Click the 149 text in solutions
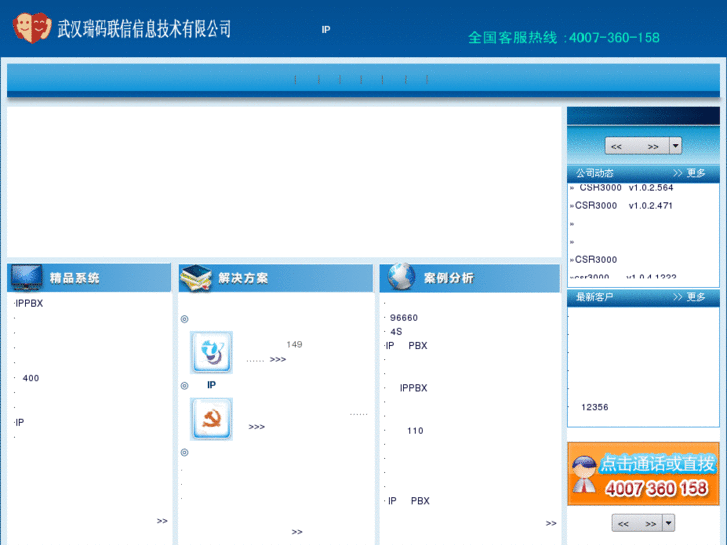The height and width of the screenshot is (545, 727). coord(294,344)
